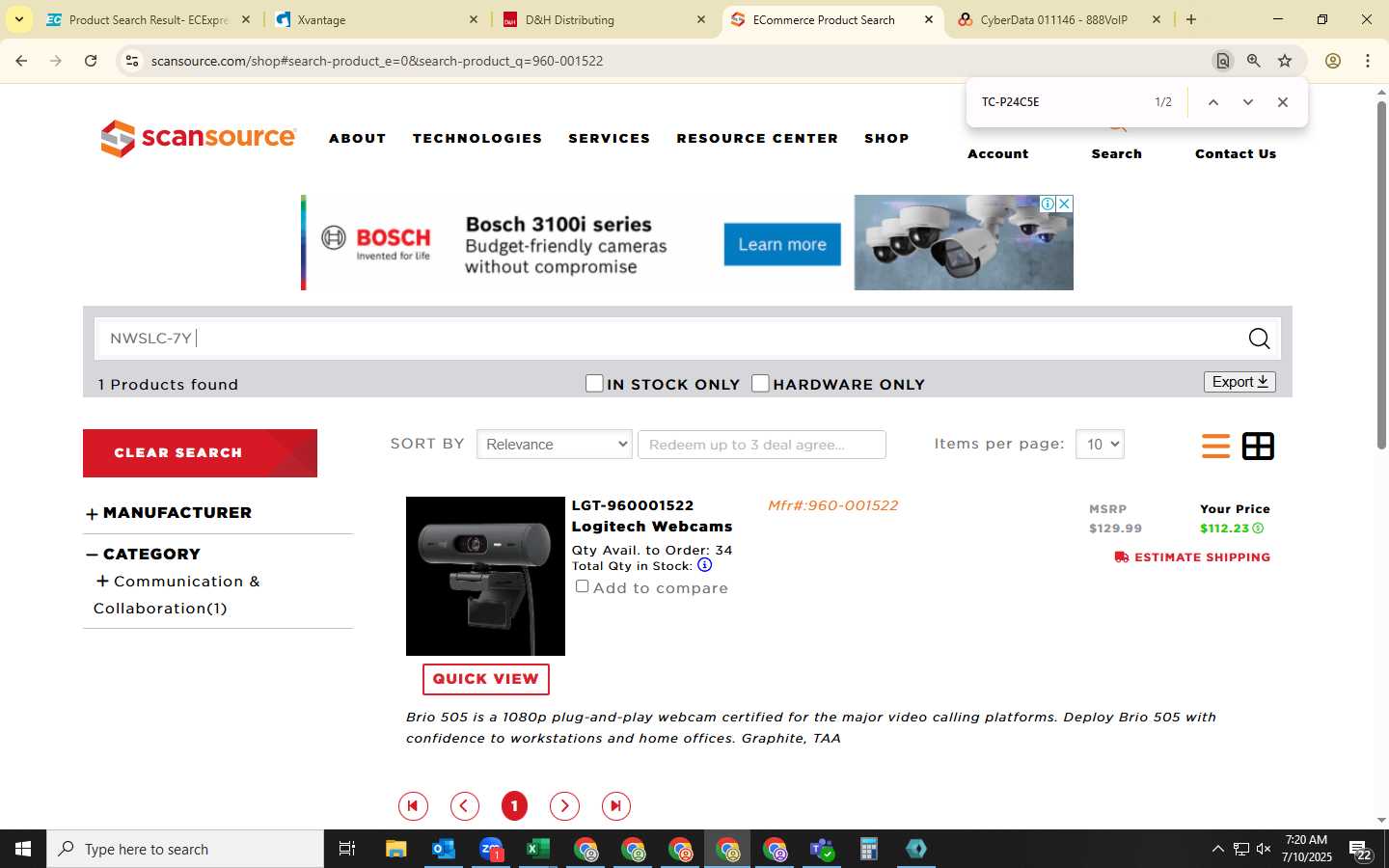1389x868 pixels.
Task: Open Microsoft Teams from taskbar
Action: click(x=822, y=849)
